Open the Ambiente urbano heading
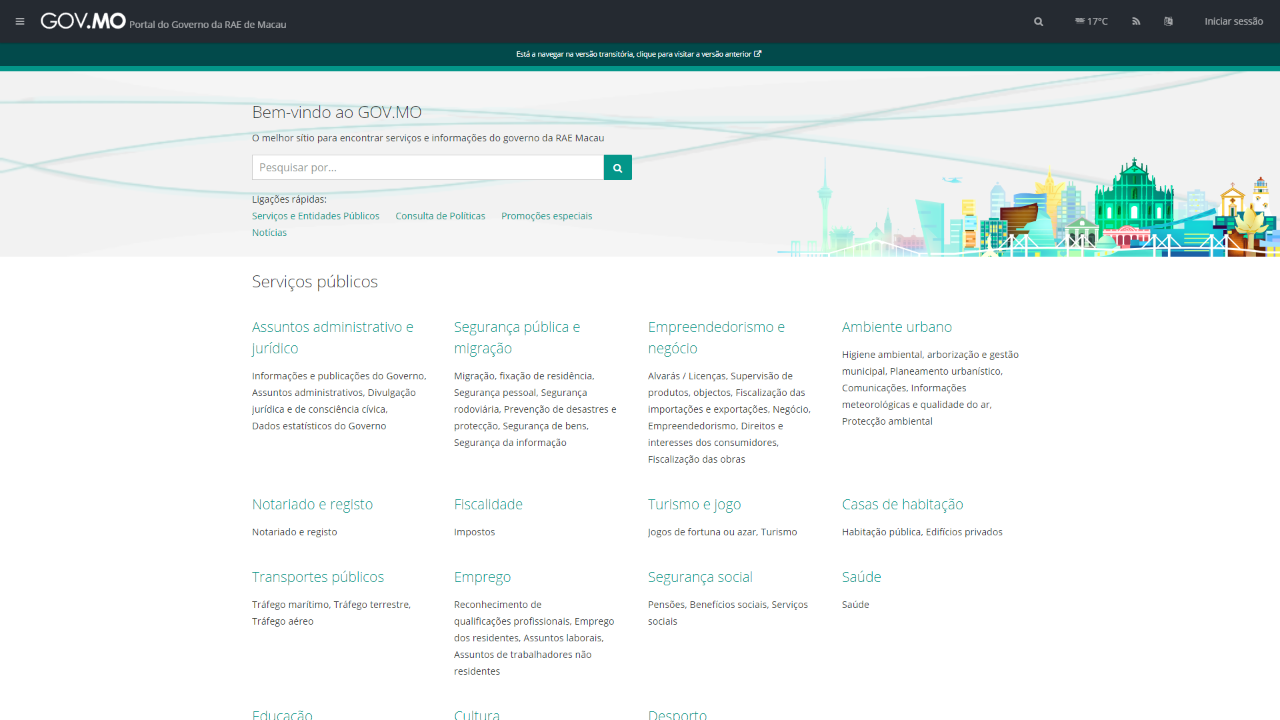Image resolution: width=1280 pixels, height=720 pixels. (x=896, y=327)
